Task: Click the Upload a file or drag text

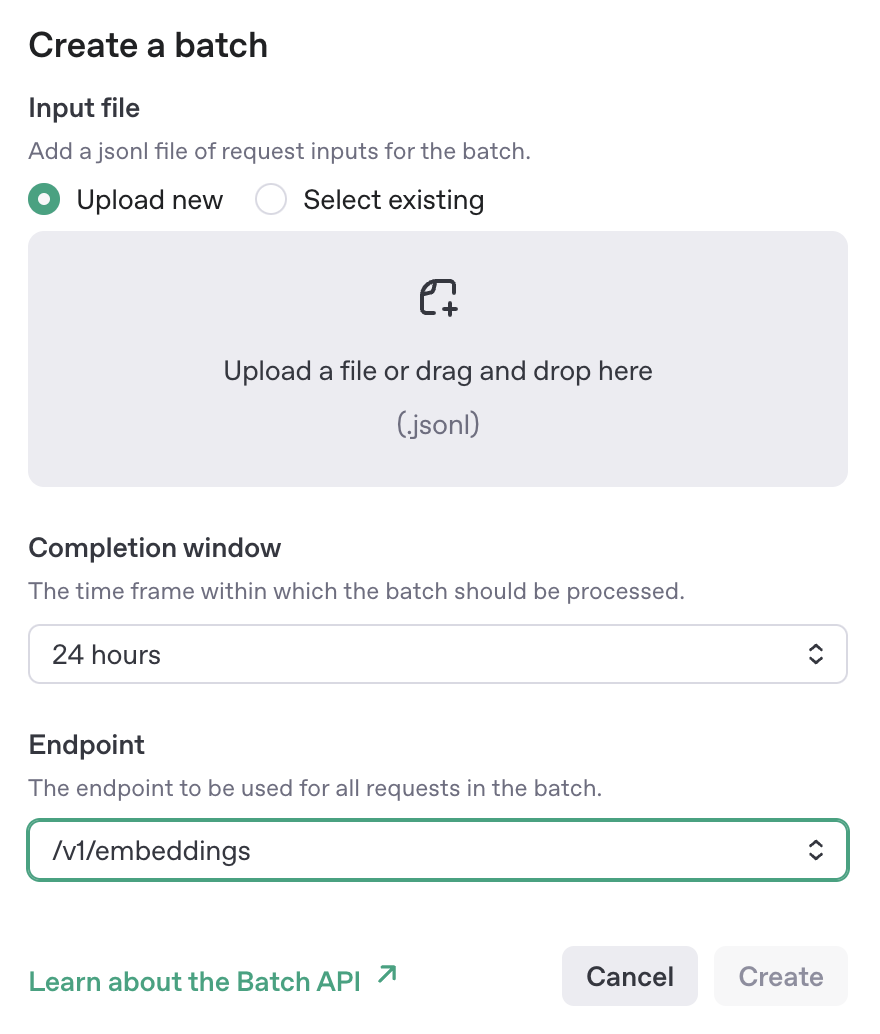Action: click(438, 372)
